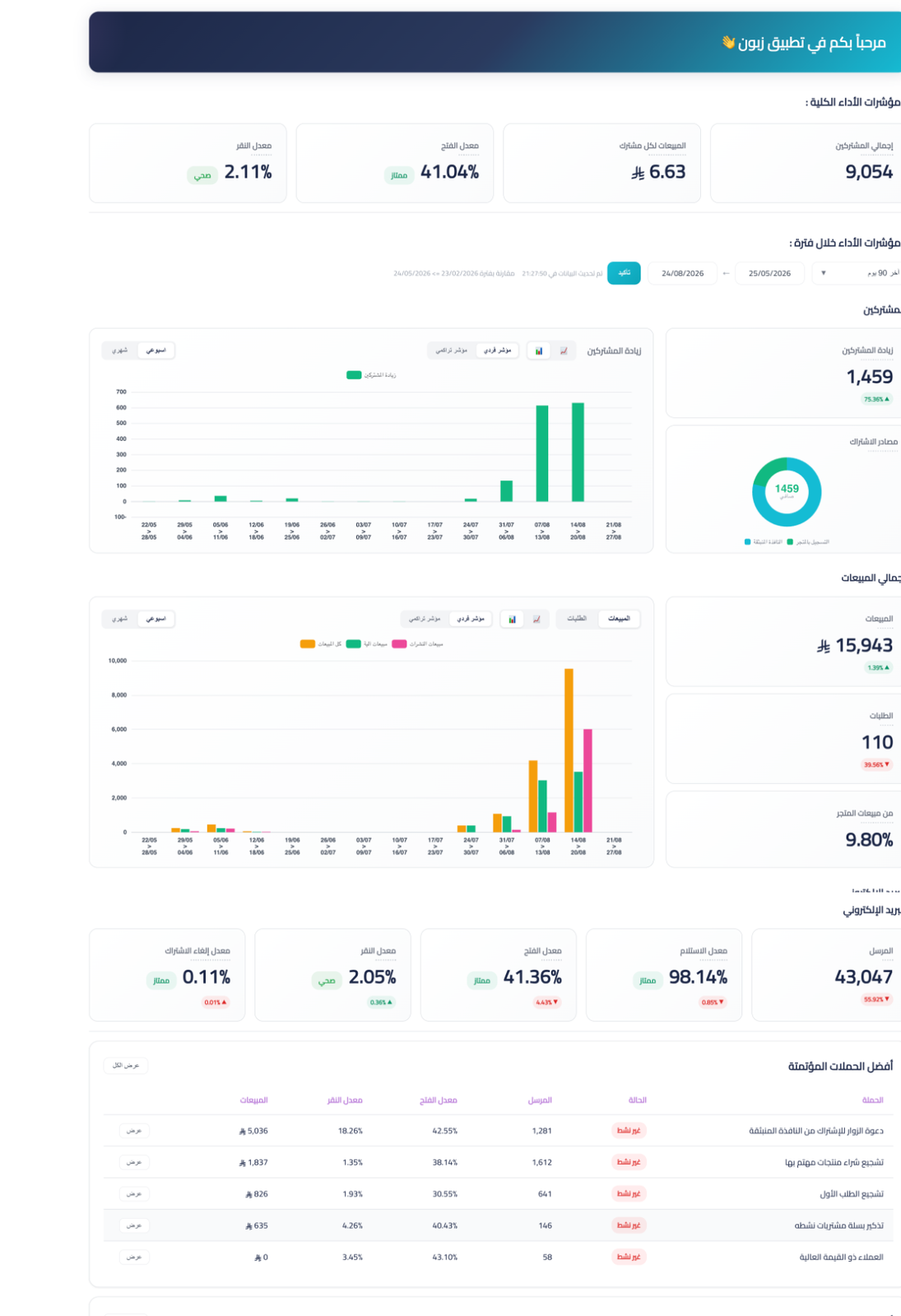This screenshot has height=1316, width=901.
Task: Click the subscription sources donut chart
Action: tap(787, 492)
